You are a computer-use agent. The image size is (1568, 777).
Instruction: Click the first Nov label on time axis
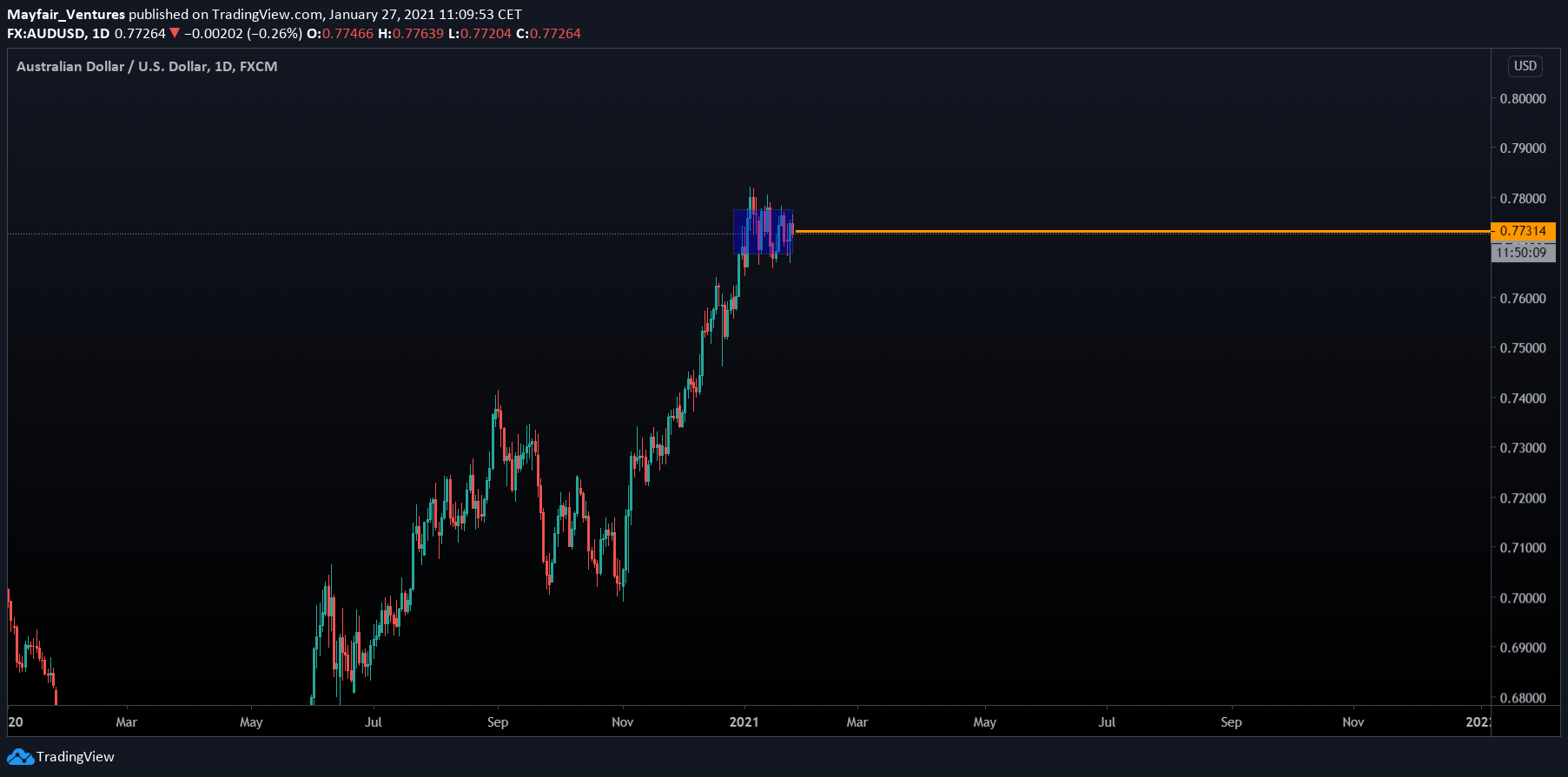(623, 722)
